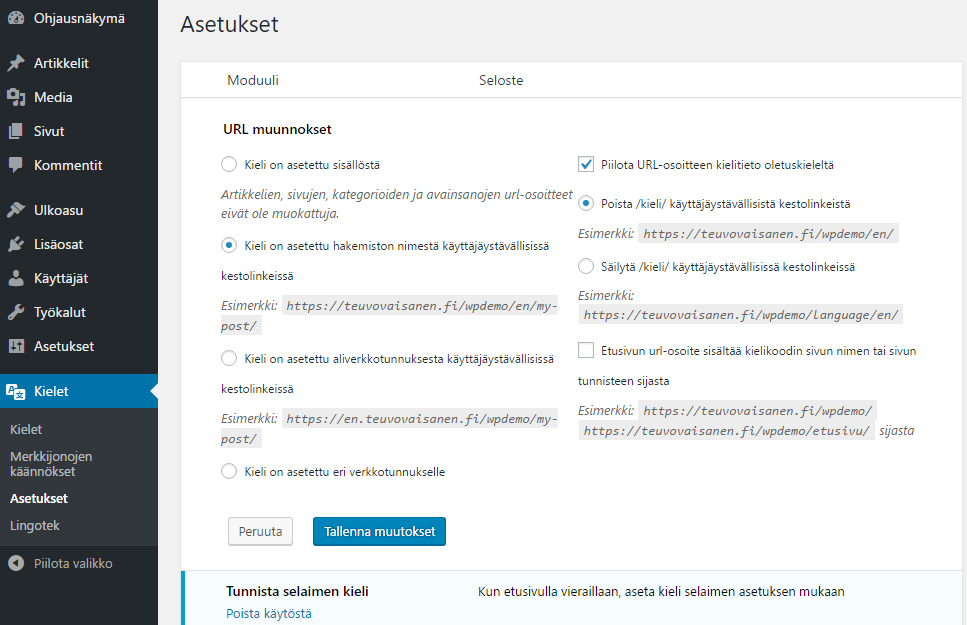
Task: Go to the Kommentit menu label
Action: point(68,165)
